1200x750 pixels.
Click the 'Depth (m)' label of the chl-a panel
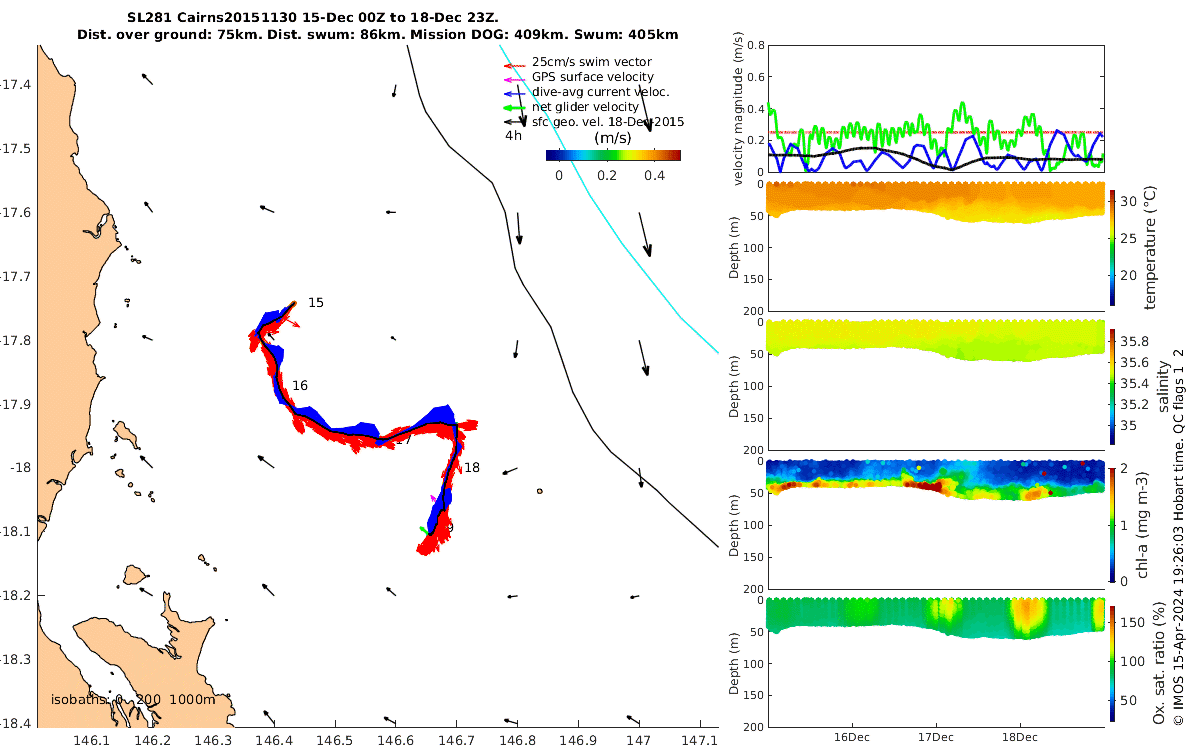(x=736, y=525)
